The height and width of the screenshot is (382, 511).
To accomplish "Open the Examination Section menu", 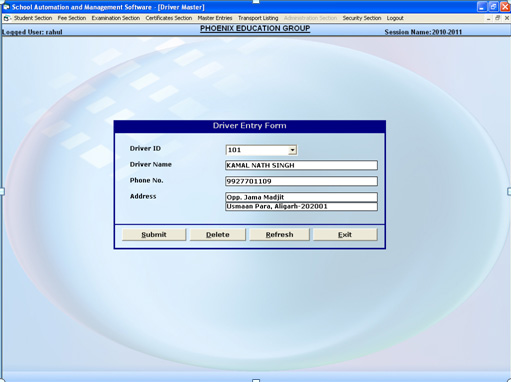I will pos(116,18).
